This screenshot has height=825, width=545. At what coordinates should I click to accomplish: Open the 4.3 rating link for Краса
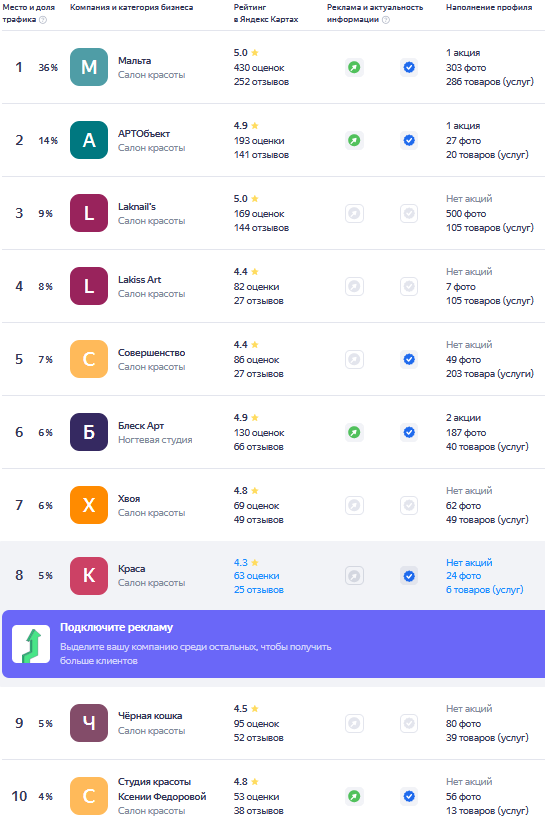click(246, 562)
